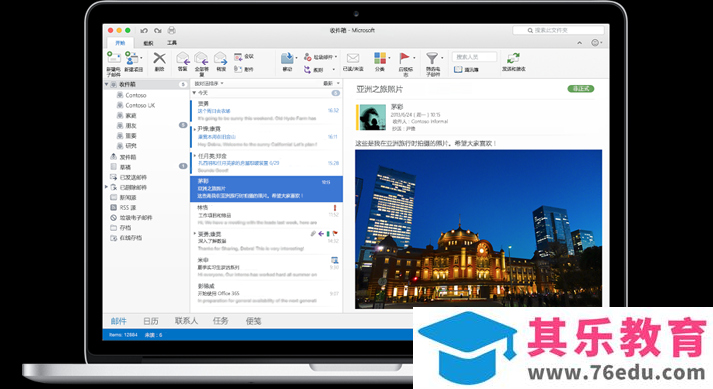The image size is (713, 389).
Task: Click the Junk mail icon in ribbon
Action: pyautogui.click(x=308, y=57)
